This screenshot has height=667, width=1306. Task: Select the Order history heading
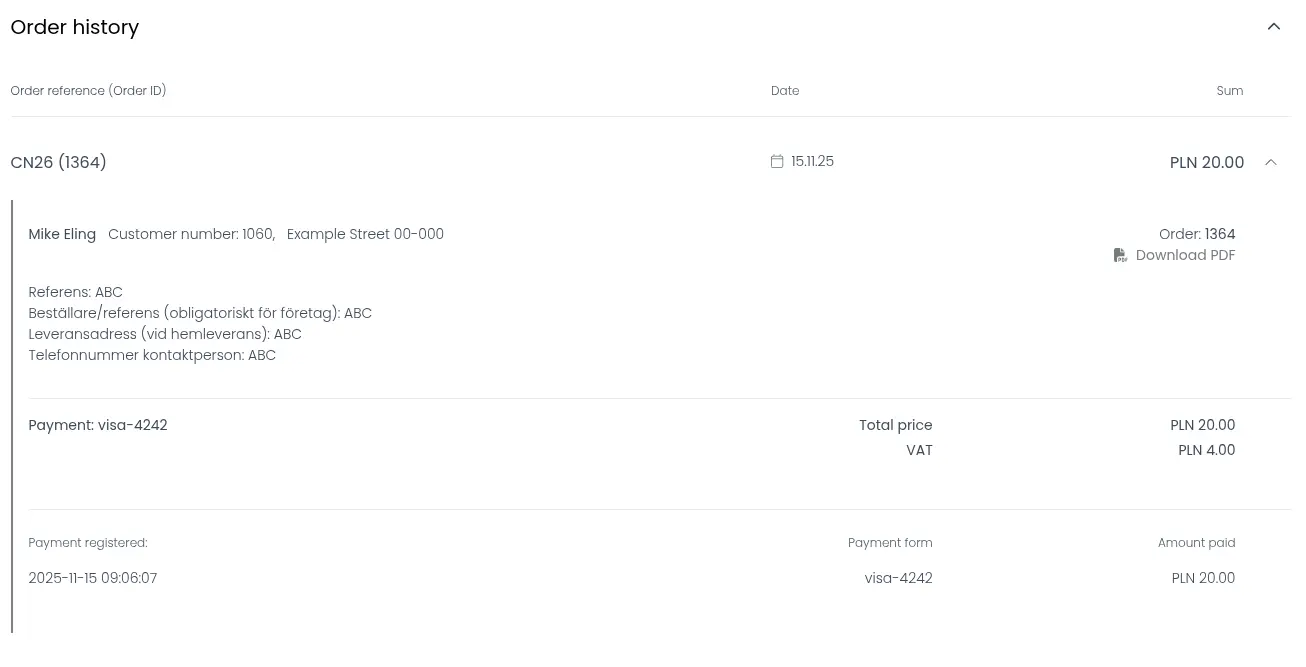pyautogui.click(x=74, y=27)
